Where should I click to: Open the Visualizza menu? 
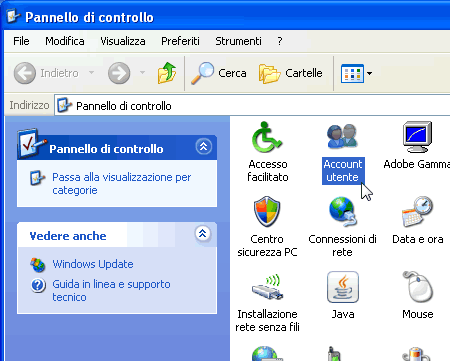(x=123, y=41)
